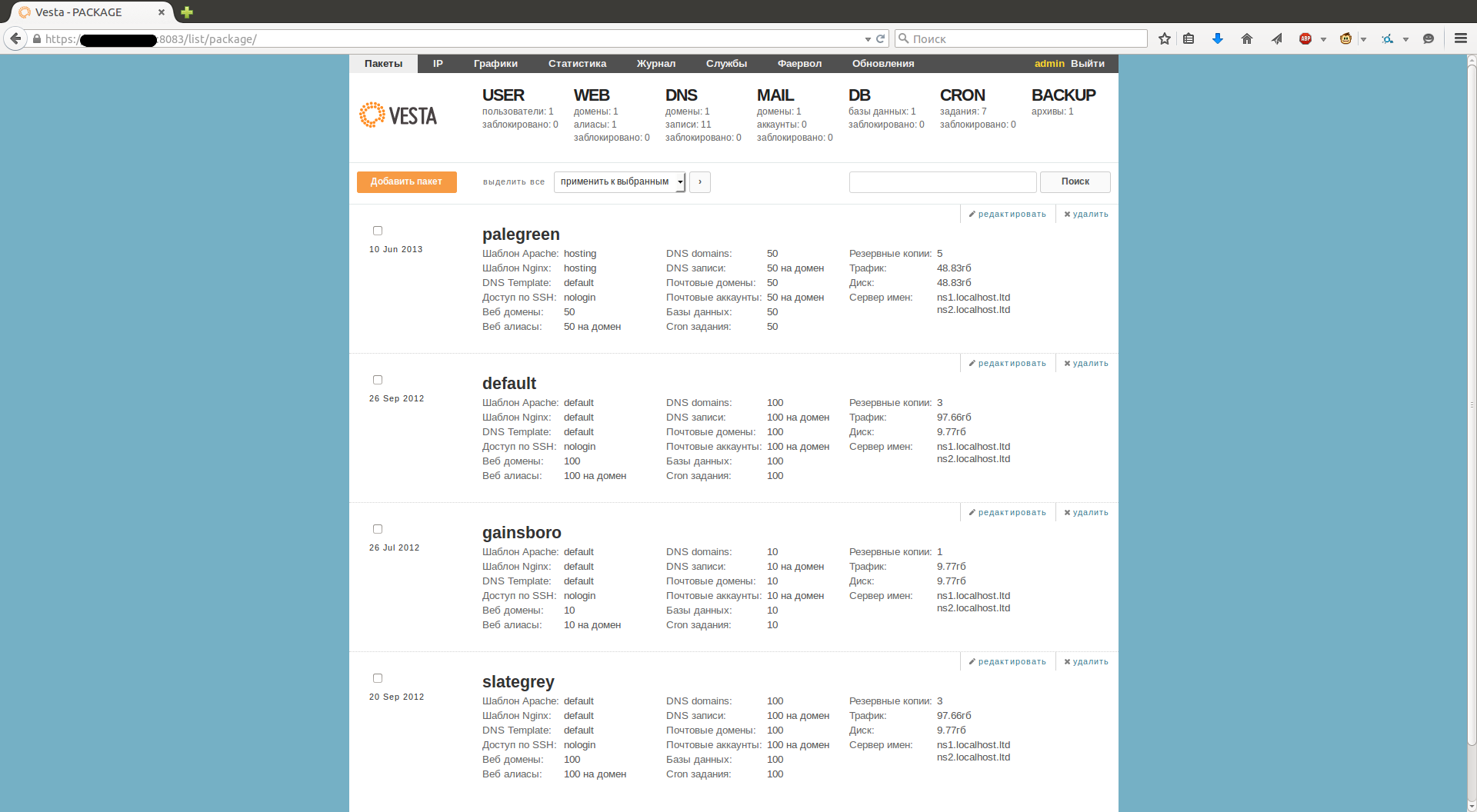Open the Журнал tab

656,64
